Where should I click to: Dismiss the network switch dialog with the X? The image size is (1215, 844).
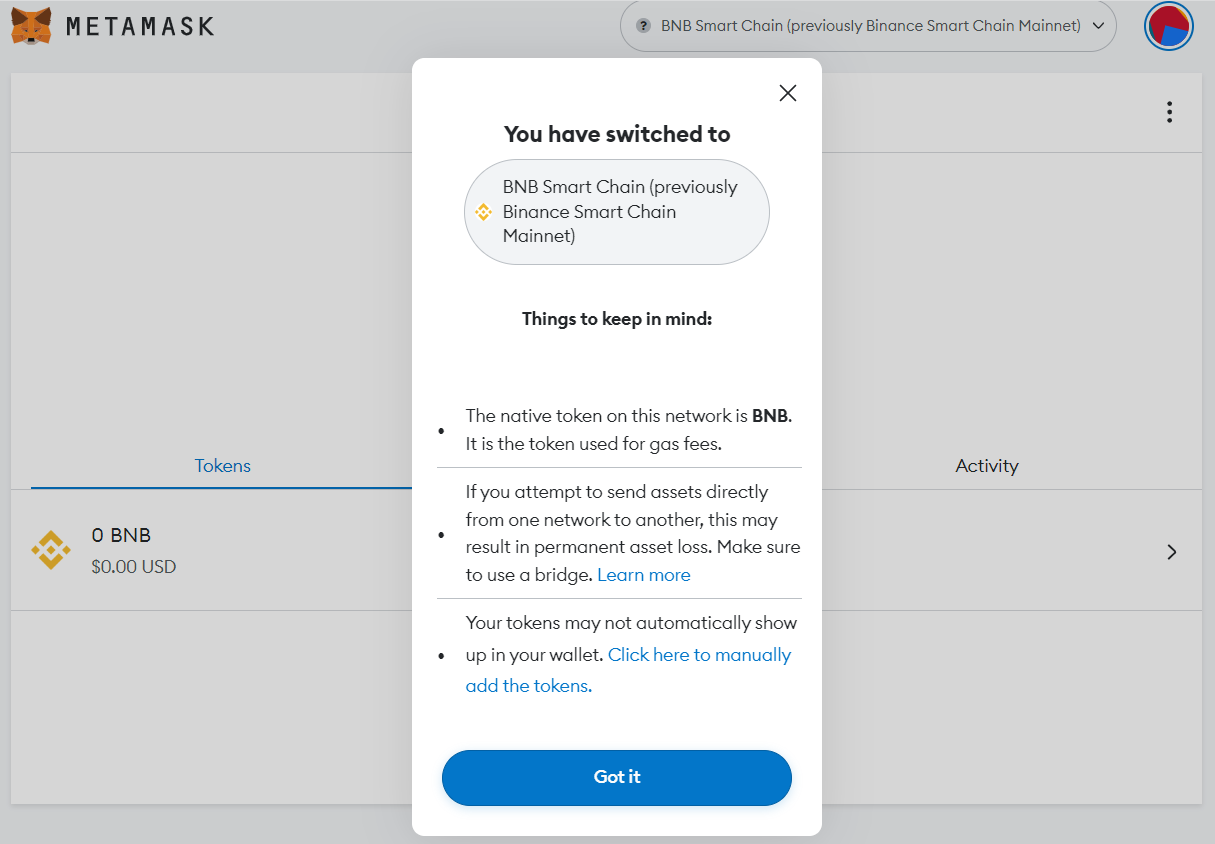[787, 92]
